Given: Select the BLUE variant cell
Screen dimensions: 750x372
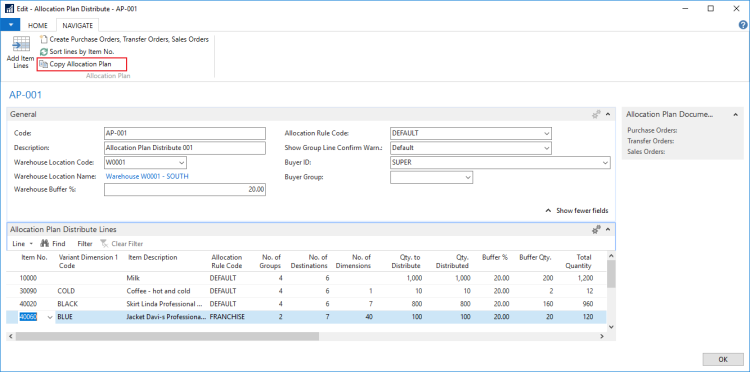Looking at the screenshot, I should 90,317.
